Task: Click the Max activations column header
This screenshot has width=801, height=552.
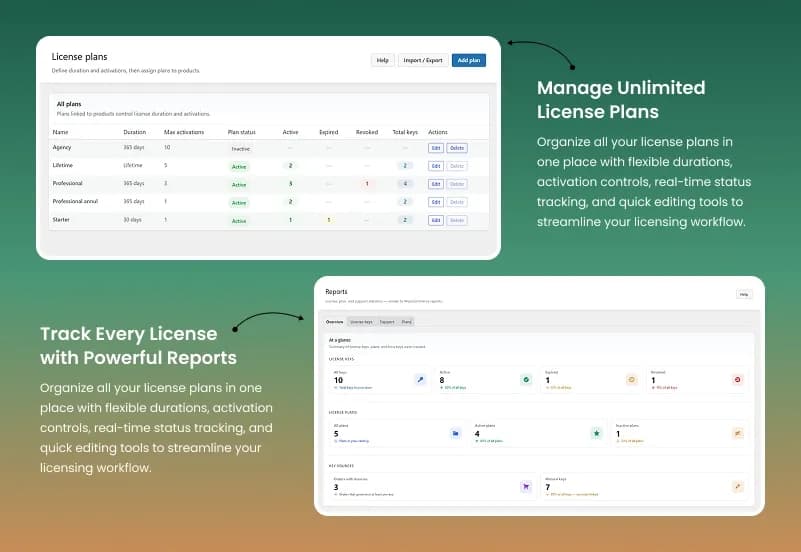Action: click(184, 132)
